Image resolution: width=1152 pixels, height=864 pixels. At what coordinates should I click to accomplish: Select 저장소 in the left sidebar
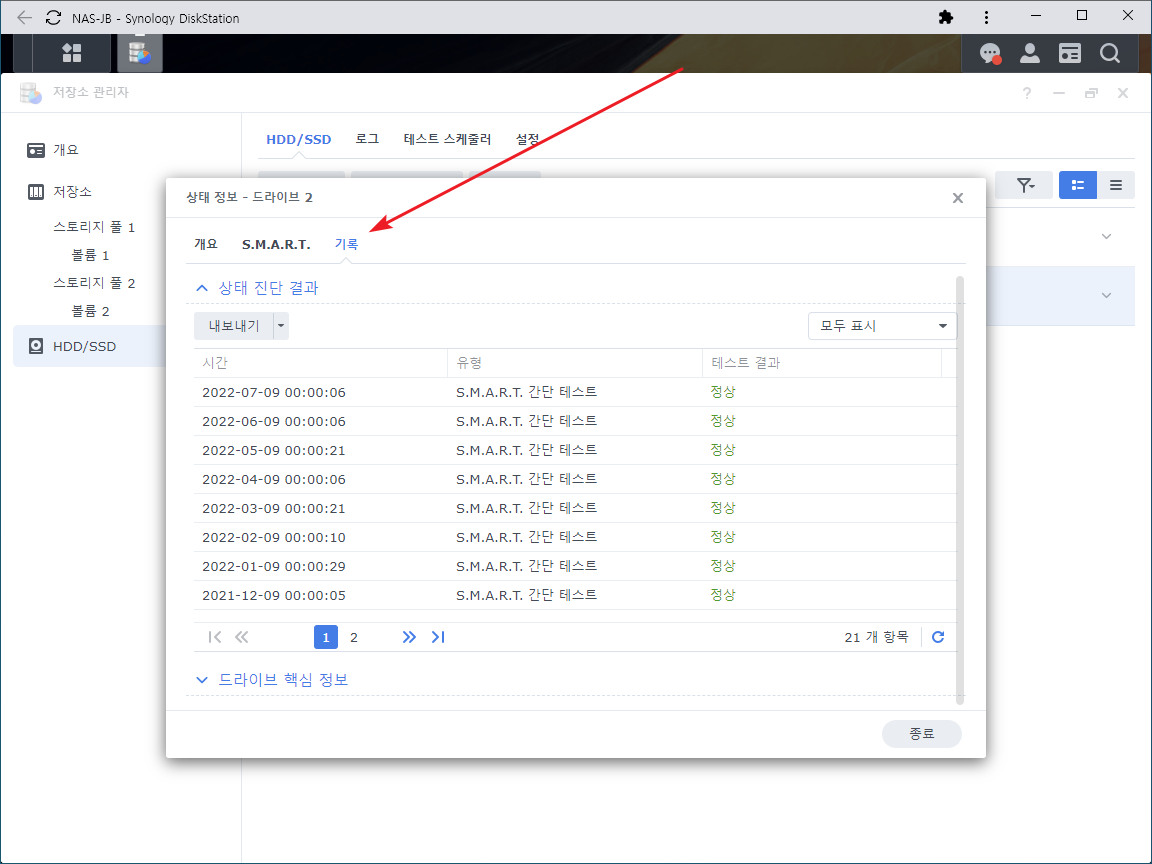[x=60, y=192]
